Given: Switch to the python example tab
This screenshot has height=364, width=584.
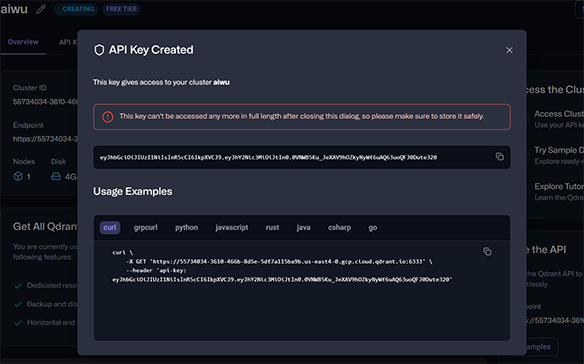Looking at the screenshot, I should click(187, 227).
